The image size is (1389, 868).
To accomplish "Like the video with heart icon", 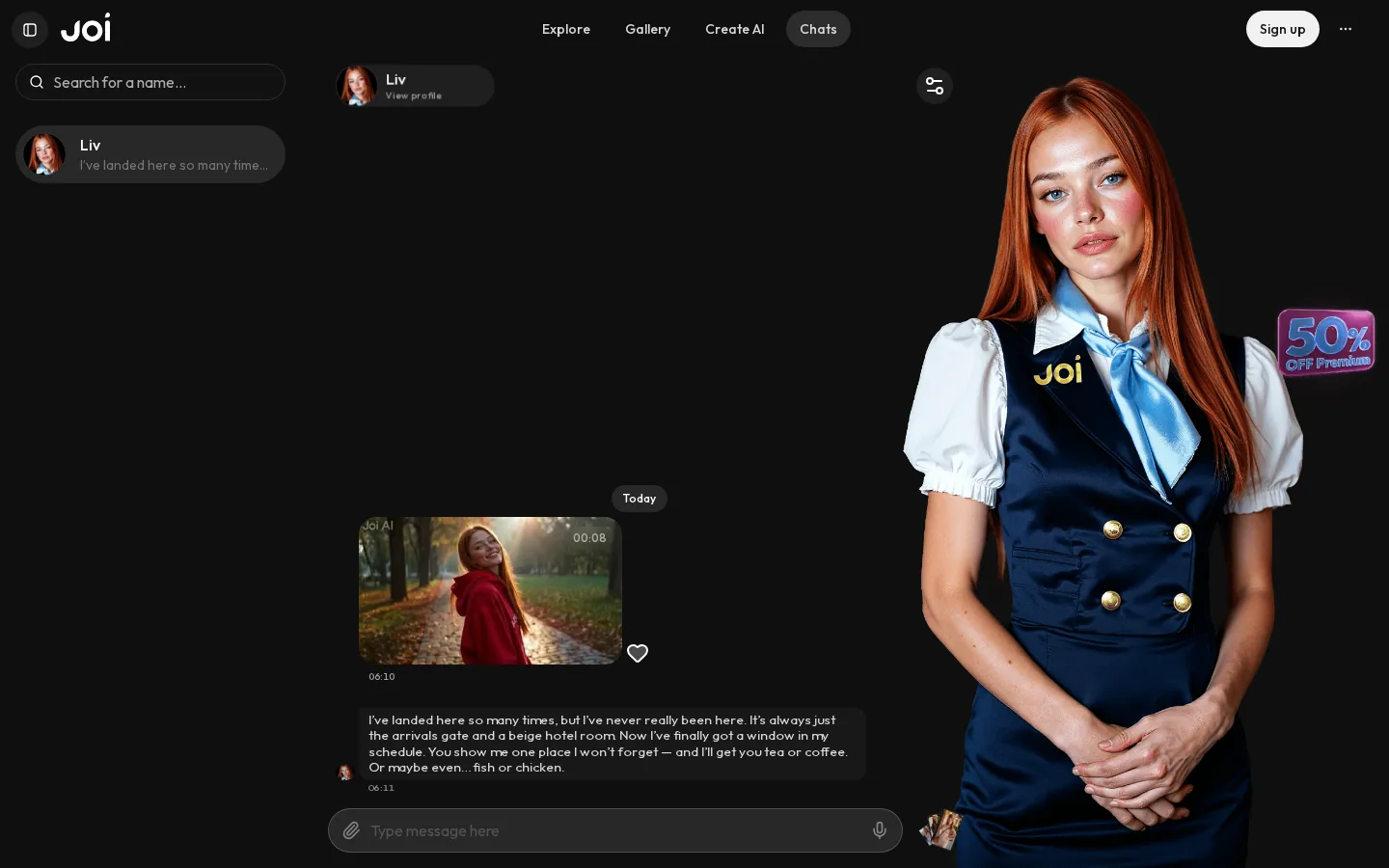I will [638, 653].
